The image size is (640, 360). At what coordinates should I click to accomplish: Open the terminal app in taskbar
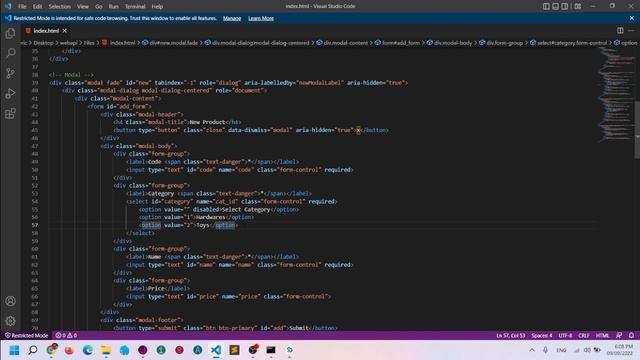pyautogui.click(x=271, y=350)
